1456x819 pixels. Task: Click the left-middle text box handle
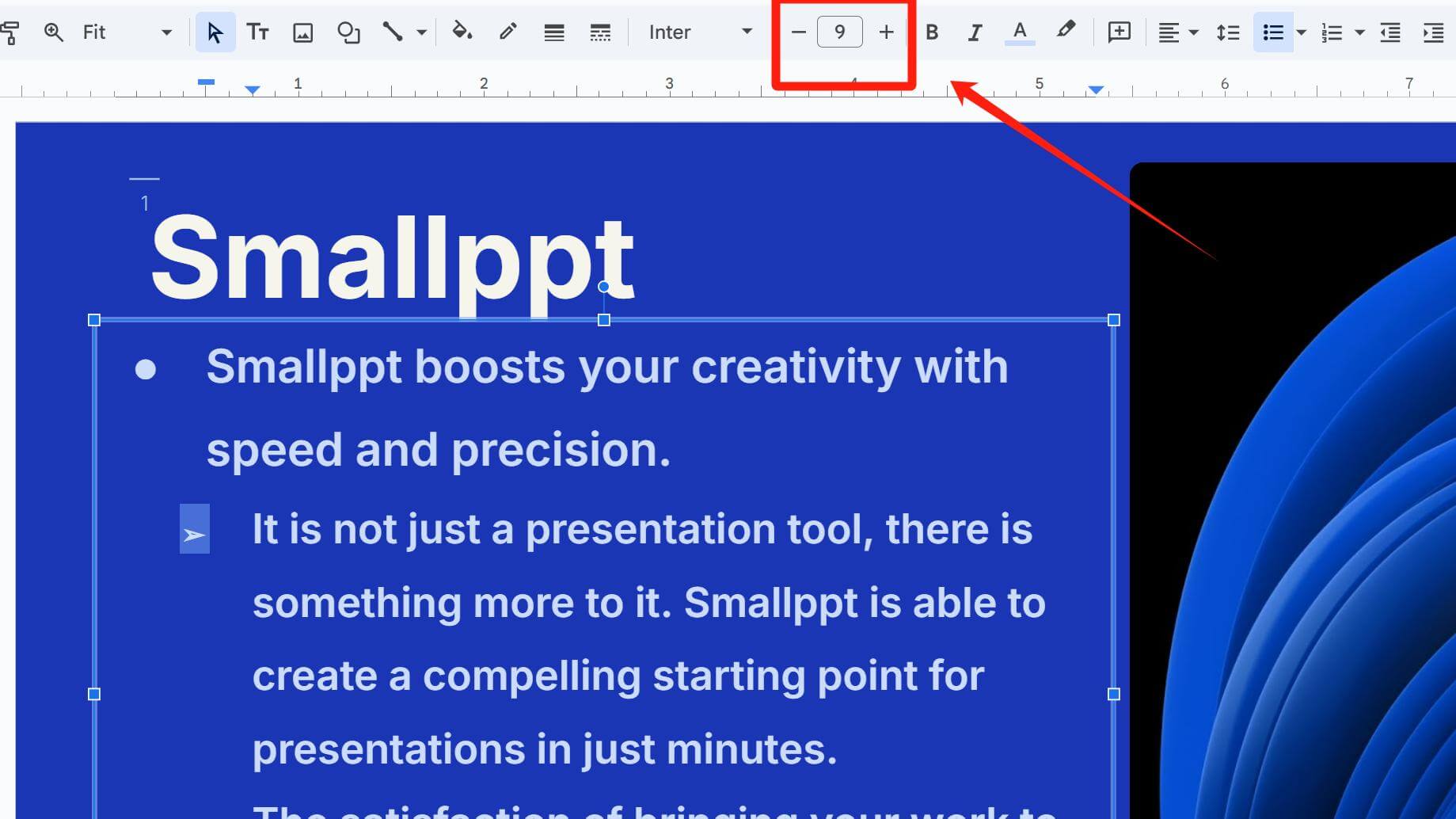[x=94, y=694]
